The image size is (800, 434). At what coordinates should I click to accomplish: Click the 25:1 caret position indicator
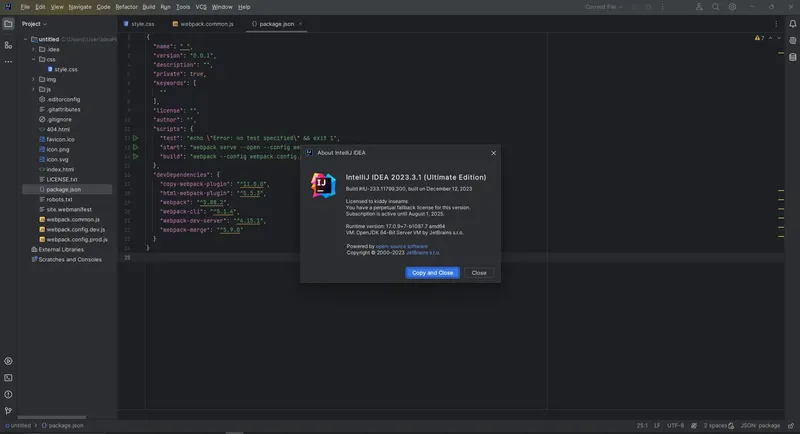point(642,426)
